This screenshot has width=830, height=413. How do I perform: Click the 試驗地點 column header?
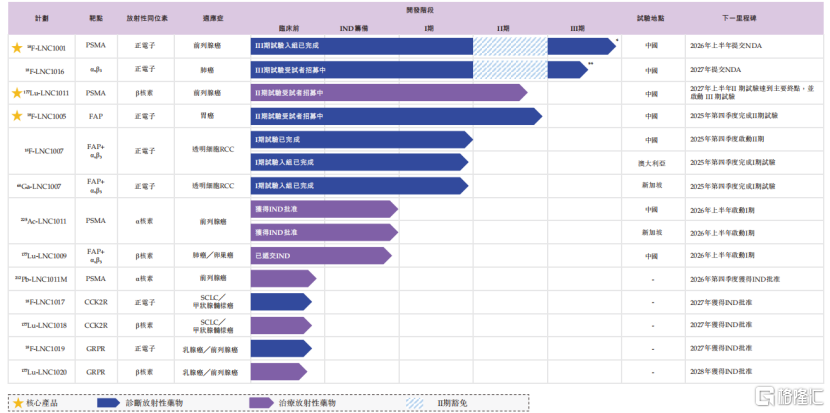pos(651,17)
